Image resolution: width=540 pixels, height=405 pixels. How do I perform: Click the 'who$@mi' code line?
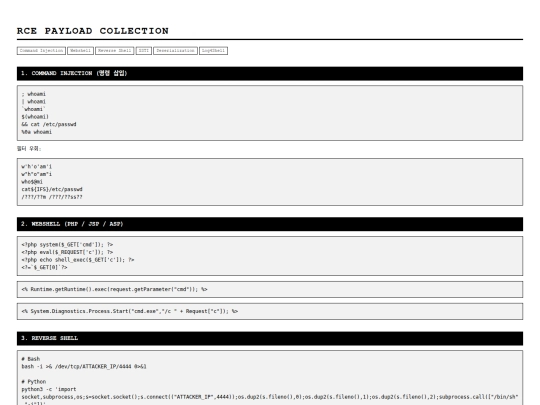pos(32,182)
